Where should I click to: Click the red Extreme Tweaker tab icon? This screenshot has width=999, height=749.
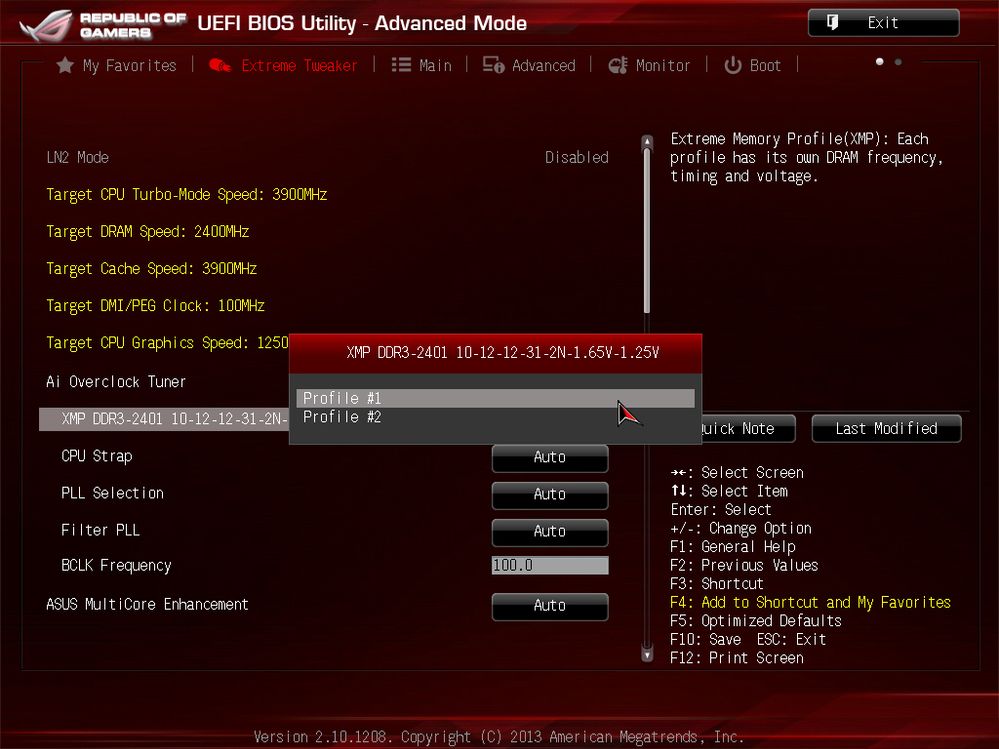(x=220, y=65)
